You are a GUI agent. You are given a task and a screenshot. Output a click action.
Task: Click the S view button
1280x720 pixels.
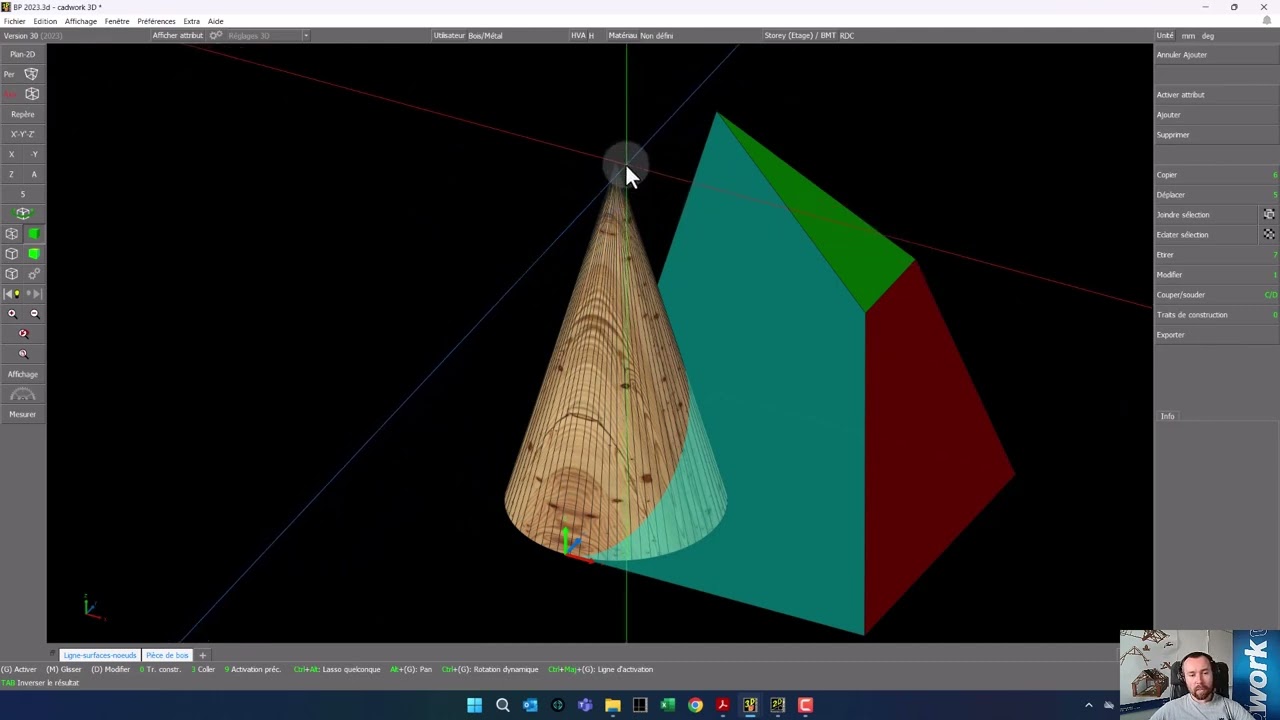point(22,194)
